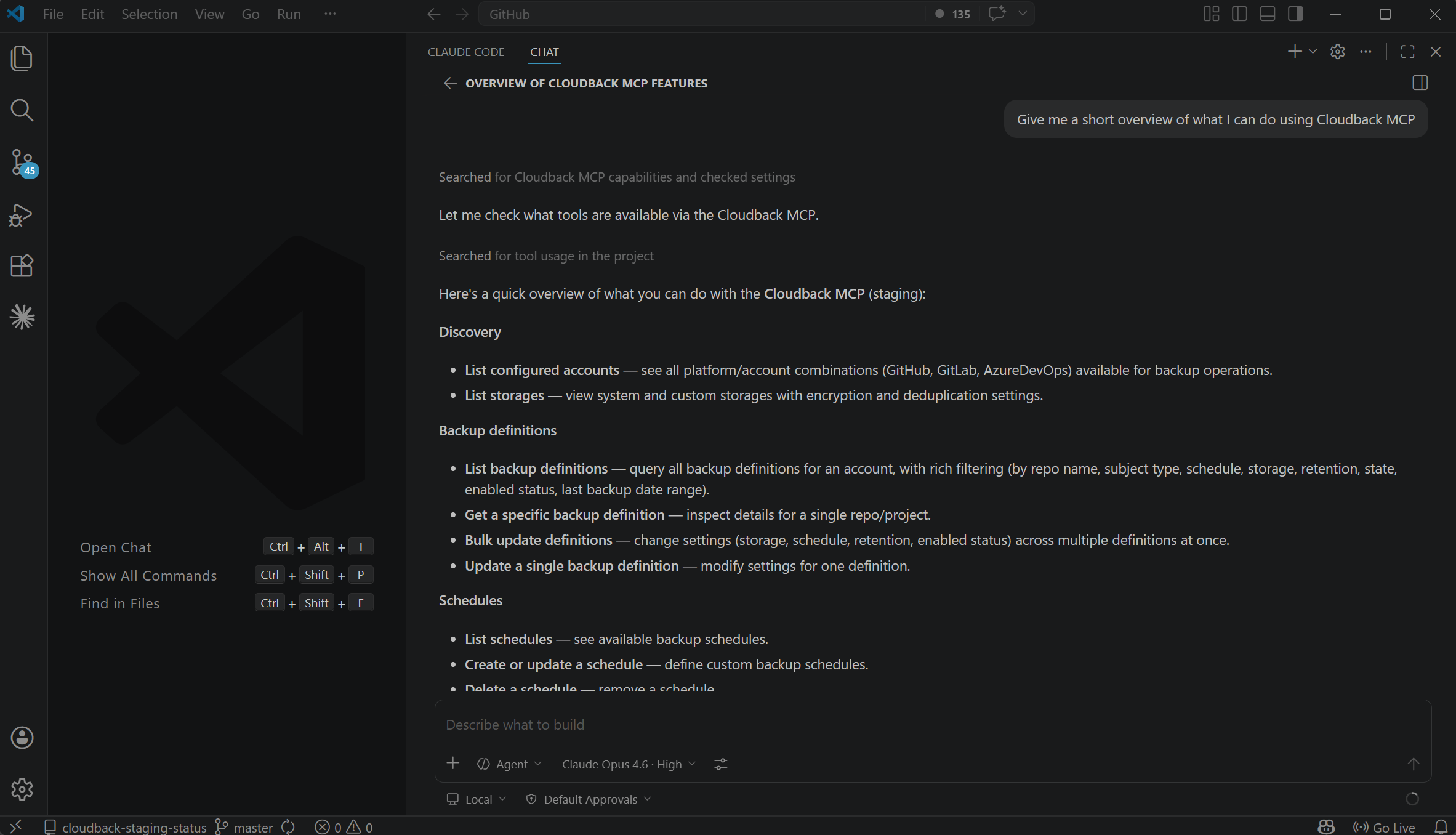Open Copilot status icon in status bar
1456x835 pixels.
click(1326, 827)
